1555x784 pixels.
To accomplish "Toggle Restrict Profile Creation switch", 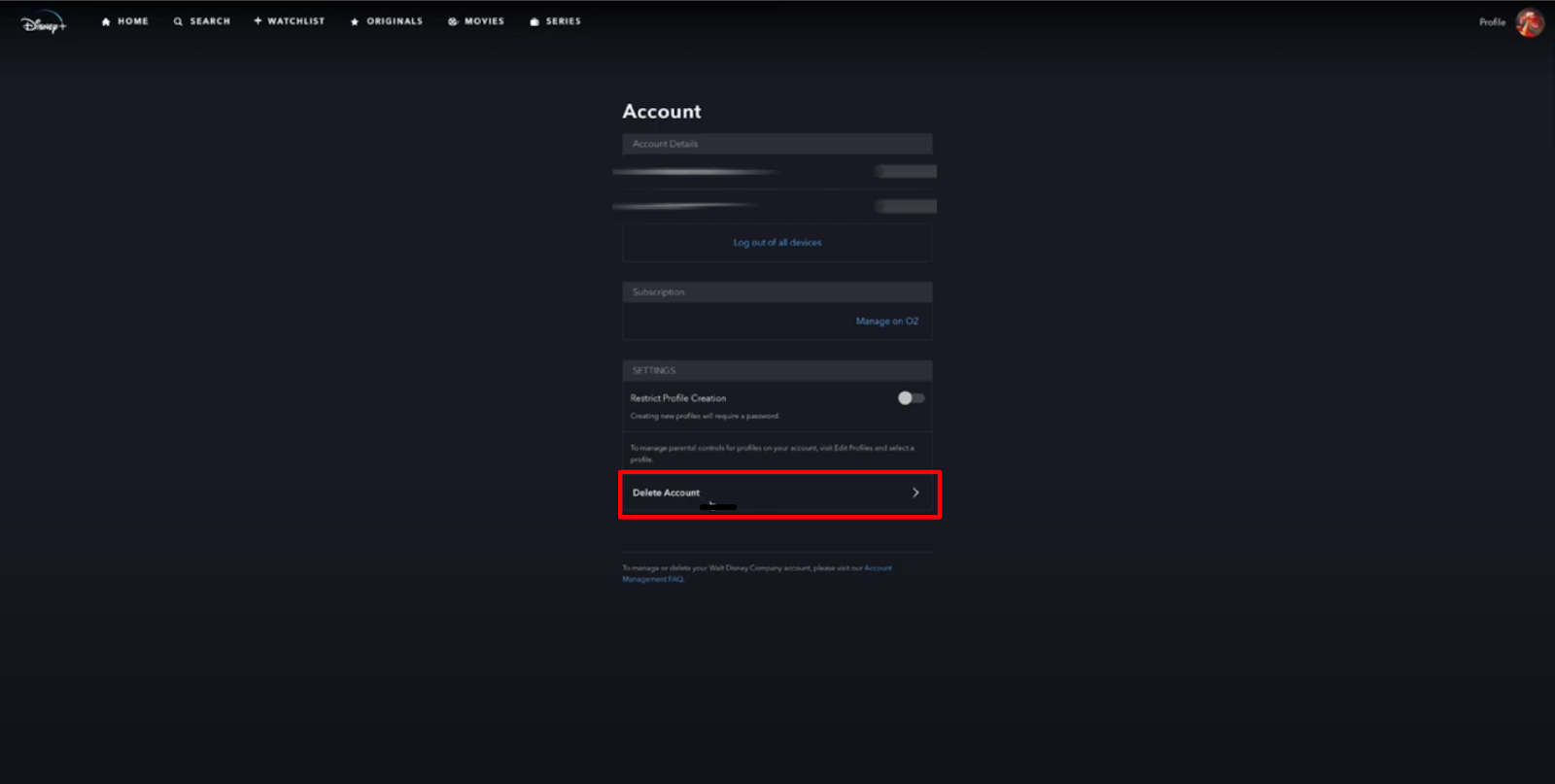I will tap(911, 398).
